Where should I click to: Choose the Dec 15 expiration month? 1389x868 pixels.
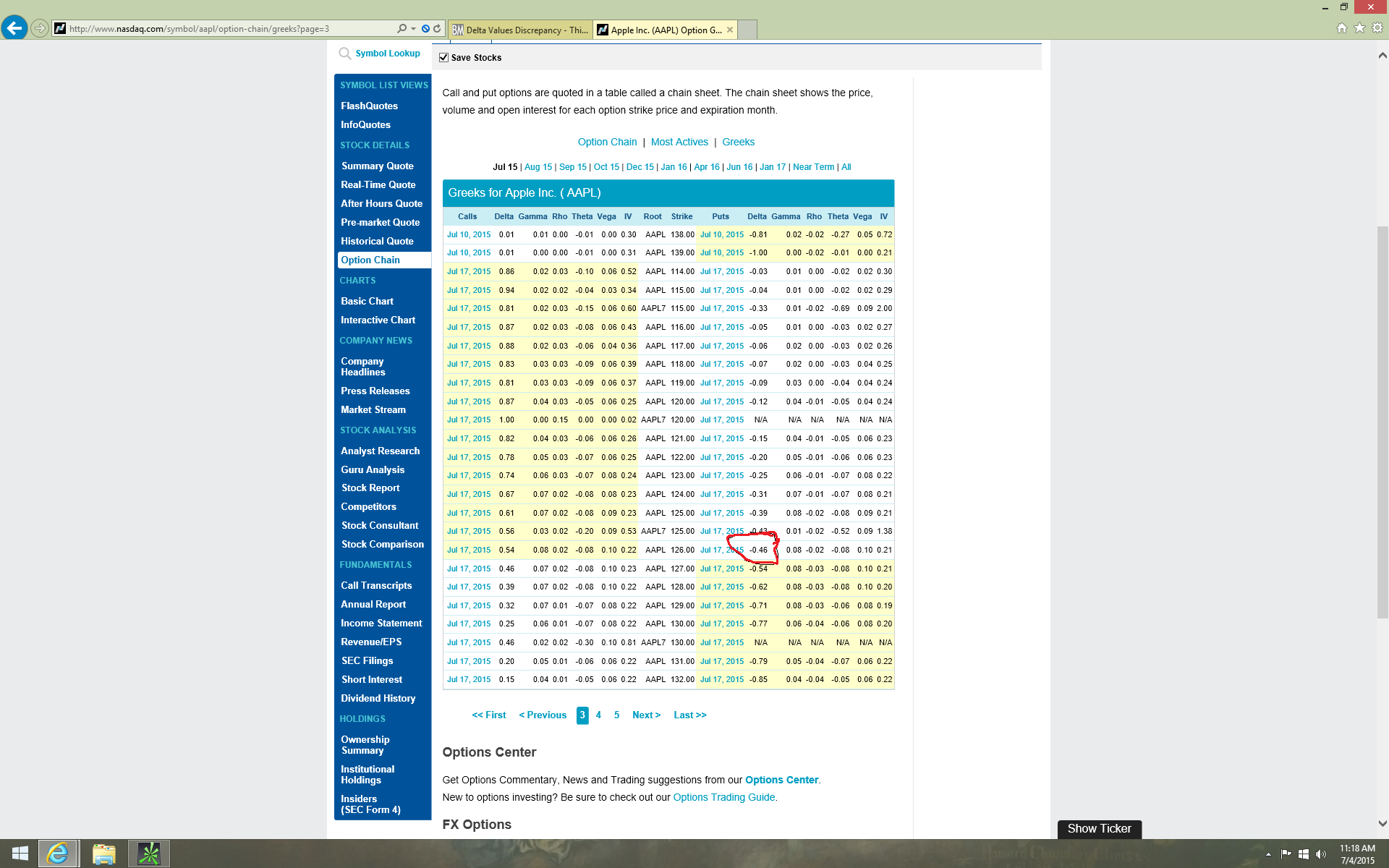click(x=640, y=167)
